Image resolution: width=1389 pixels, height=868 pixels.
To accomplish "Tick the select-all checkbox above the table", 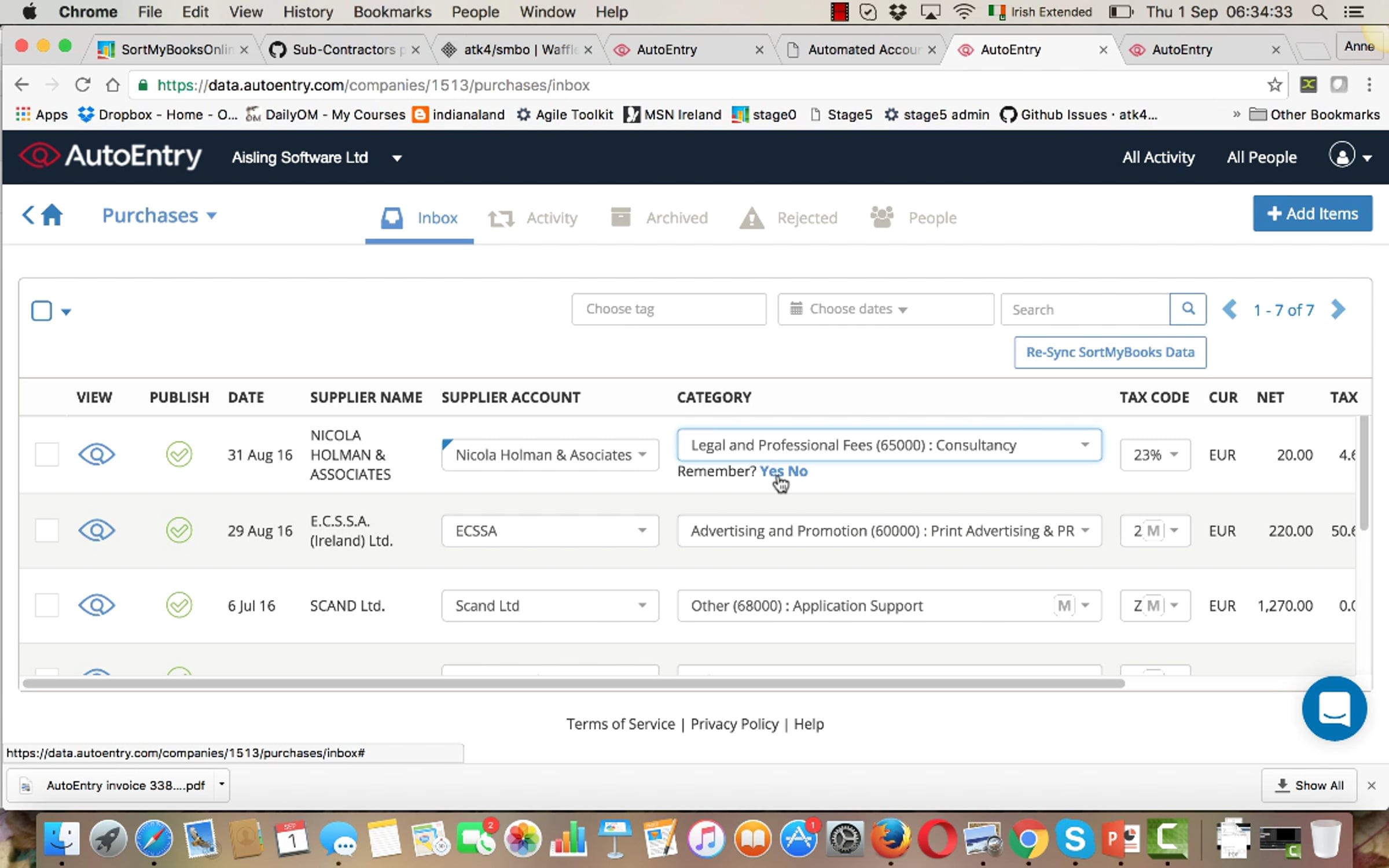I will 42,311.
